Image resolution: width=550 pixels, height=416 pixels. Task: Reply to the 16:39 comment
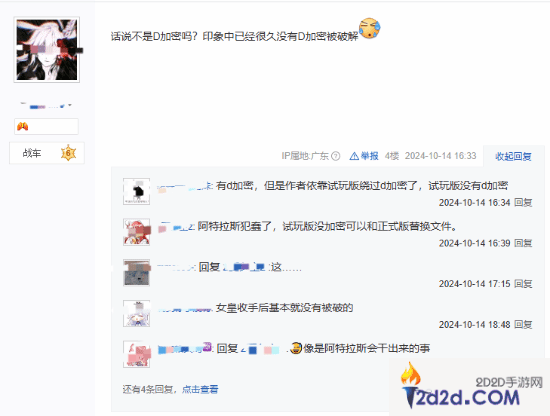click(x=523, y=243)
